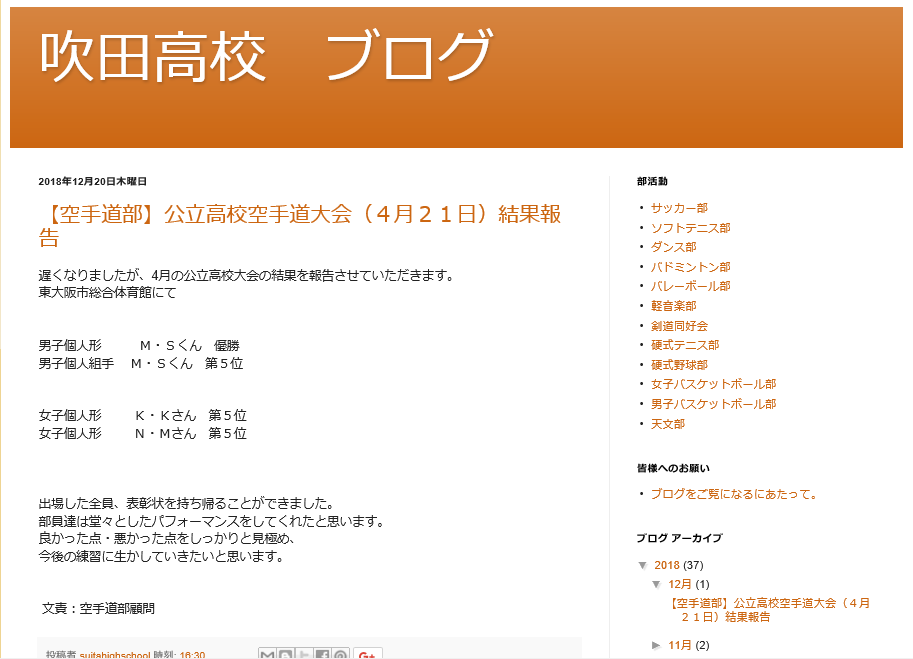913x659 pixels.
Task: Go to the ダンス部 label
Action: (673, 247)
